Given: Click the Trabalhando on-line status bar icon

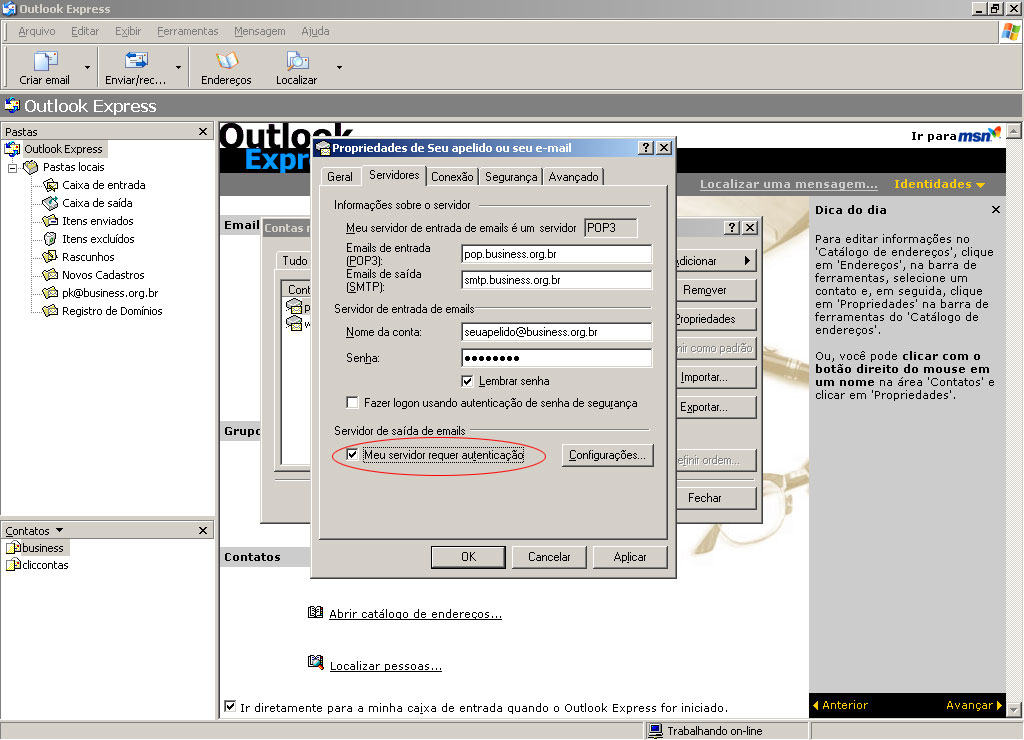Looking at the screenshot, I should 655,731.
